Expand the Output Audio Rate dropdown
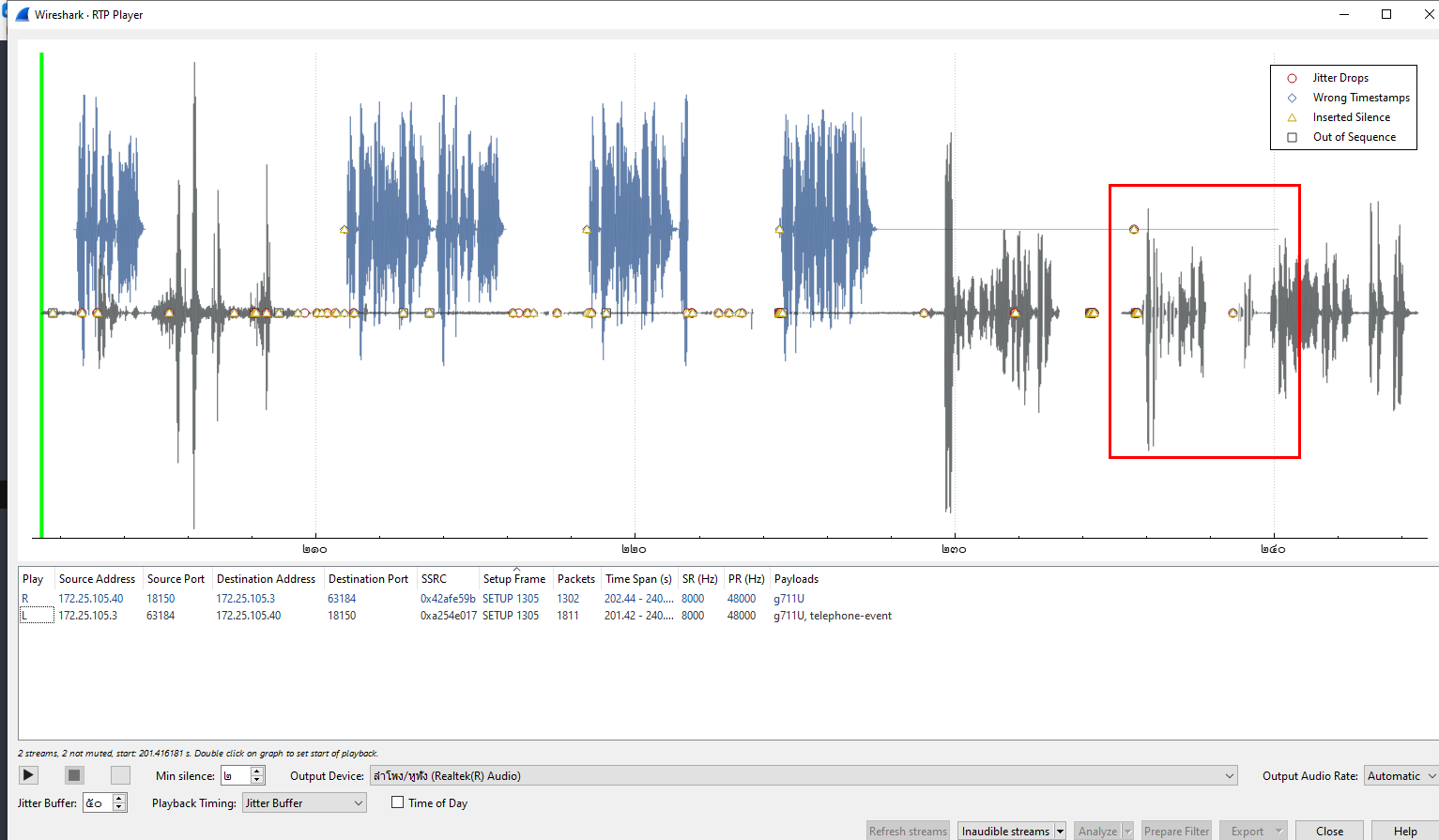The height and width of the screenshot is (840, 1439). pos(1401,776)
